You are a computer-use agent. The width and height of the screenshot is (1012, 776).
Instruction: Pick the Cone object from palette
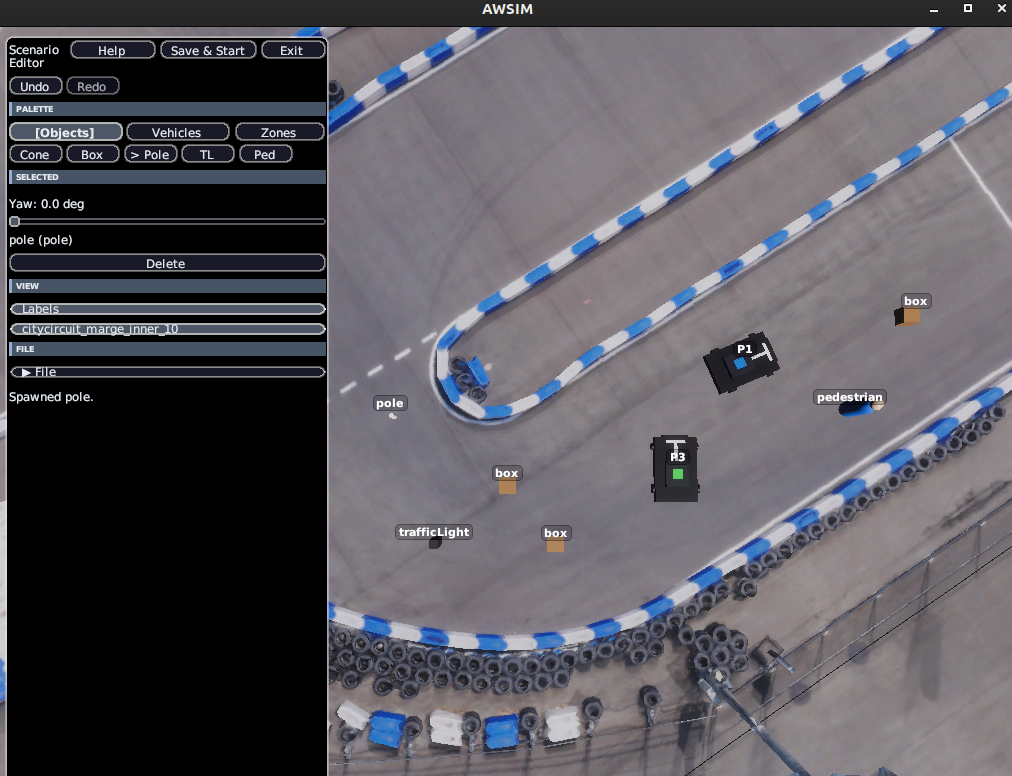coord(35,154)
